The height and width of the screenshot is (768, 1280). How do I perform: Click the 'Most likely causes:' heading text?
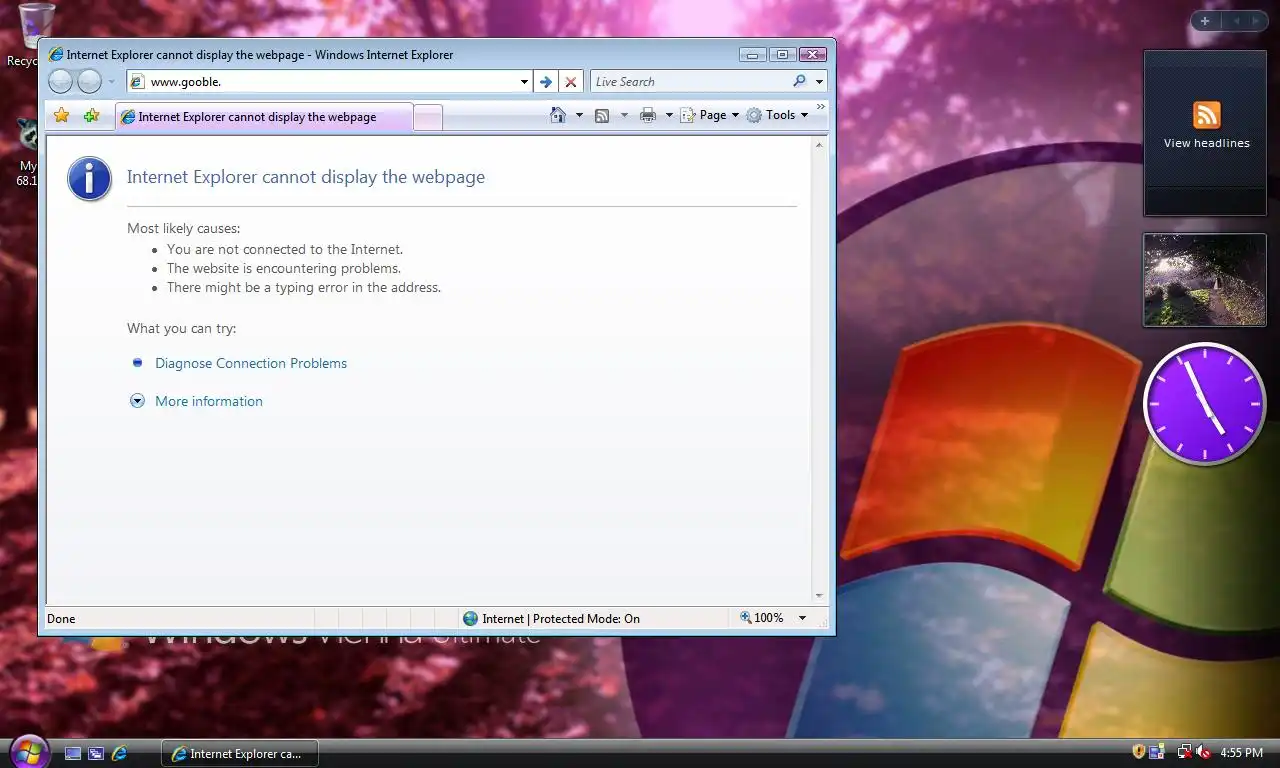click(184, 228)
